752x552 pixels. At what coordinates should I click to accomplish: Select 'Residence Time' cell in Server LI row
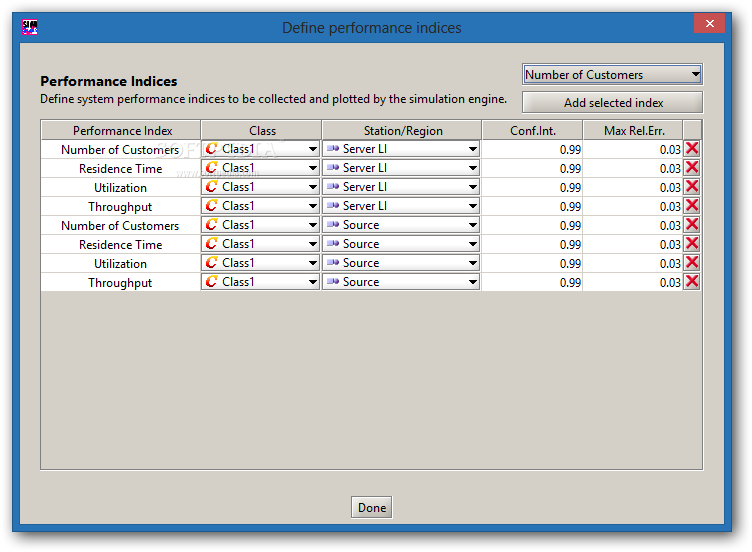tap(120, 168)
